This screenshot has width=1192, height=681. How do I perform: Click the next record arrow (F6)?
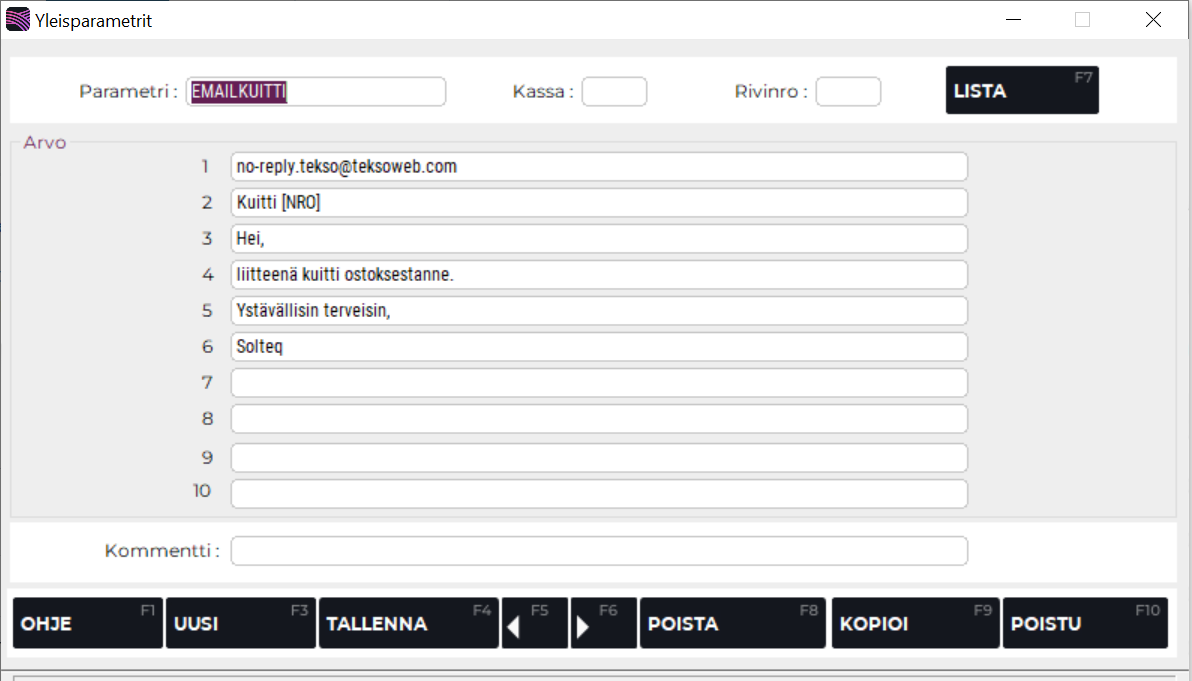[603, 623]
